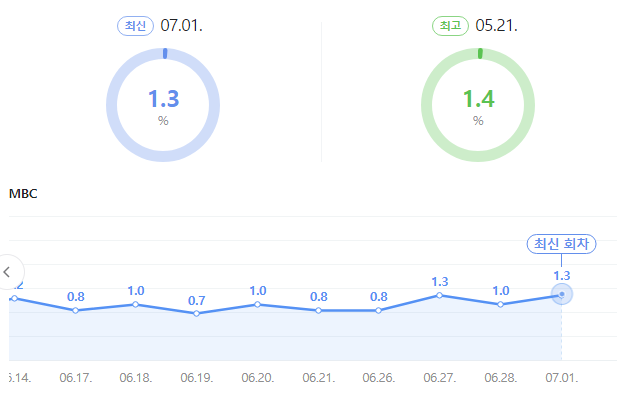This screenshot has width=617, height=398.
Task: Click the previous arrow on the ratings chart
Action: click(x=8, y=272)
